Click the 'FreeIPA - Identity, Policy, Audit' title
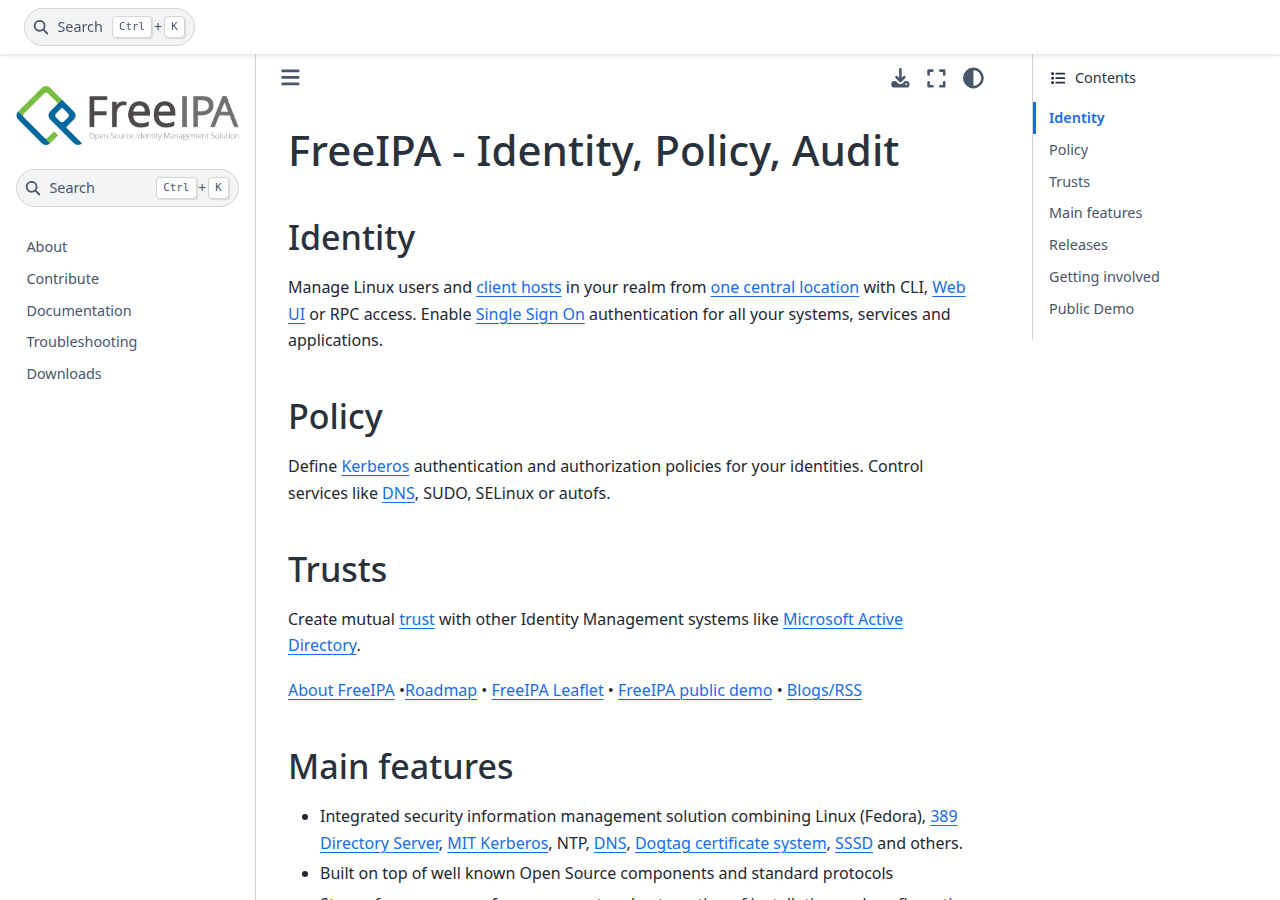Image resolution: width=1280 pixels, height=900 pixels. (x=594, y=151)
